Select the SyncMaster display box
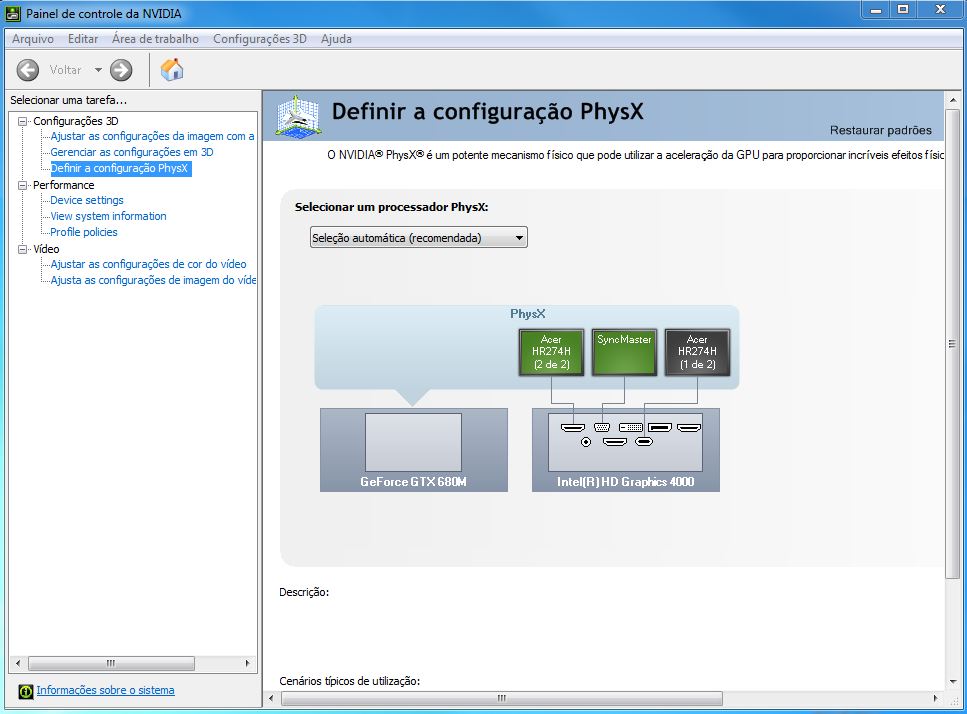This screenshot has width=967, height=714. pyautogui.click(x=624, y=352)
